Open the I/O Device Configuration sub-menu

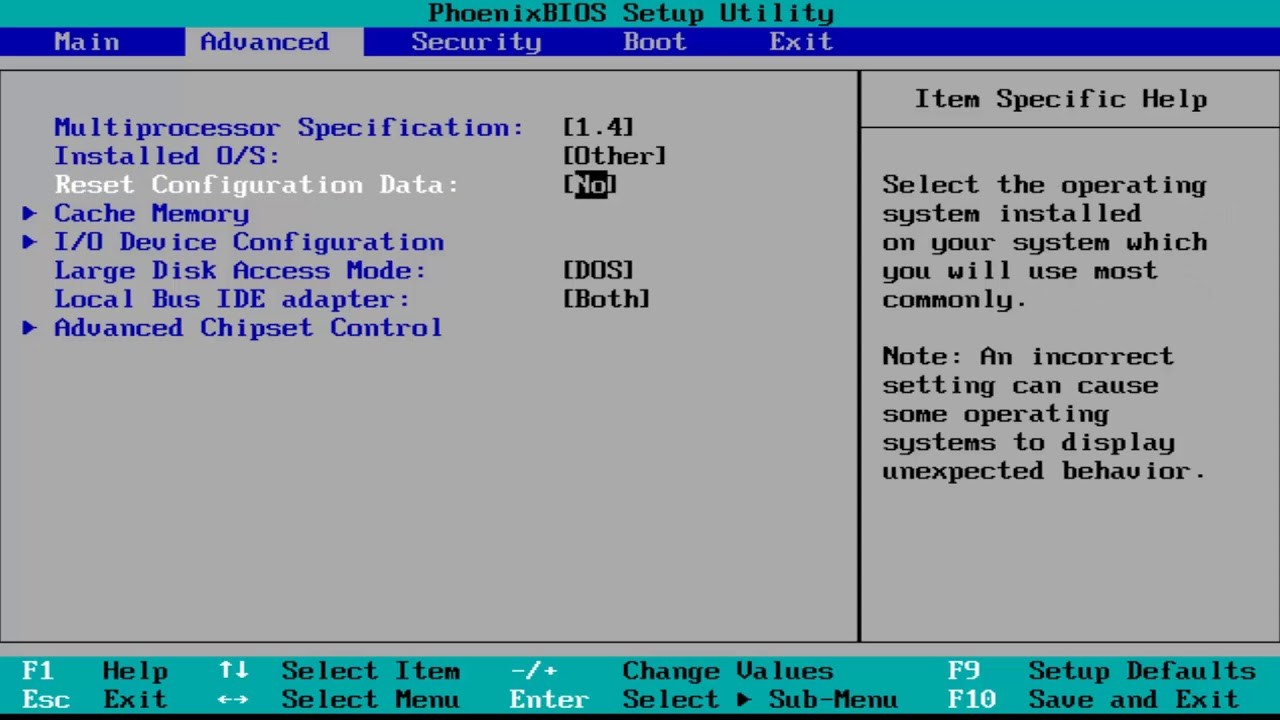pos(248,242)
